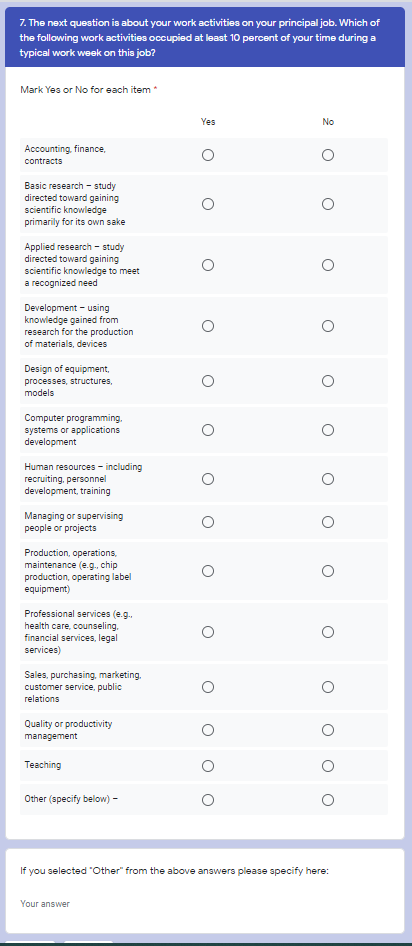
Task: Mark No for Other (specify below)
Action: [x=328, y=801]
